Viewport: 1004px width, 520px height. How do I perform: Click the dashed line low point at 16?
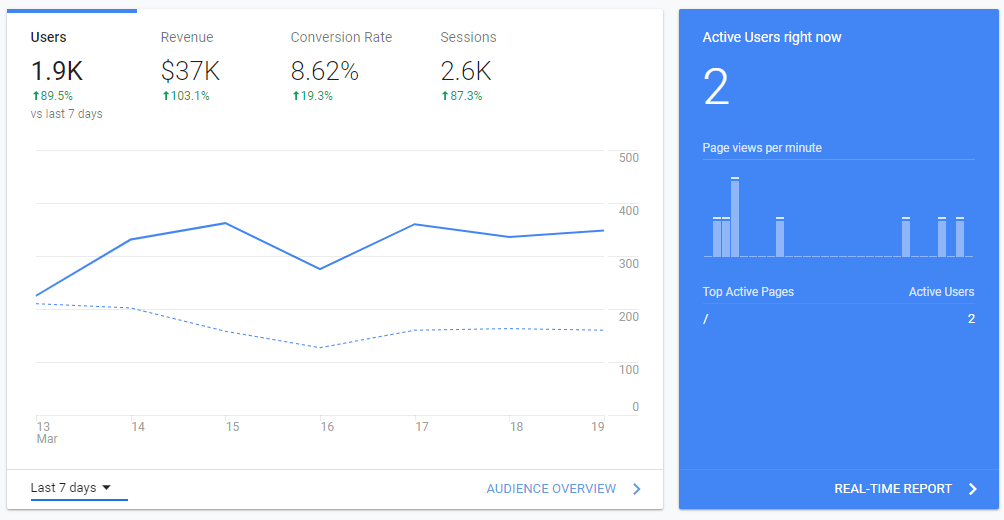coord(320,347)
